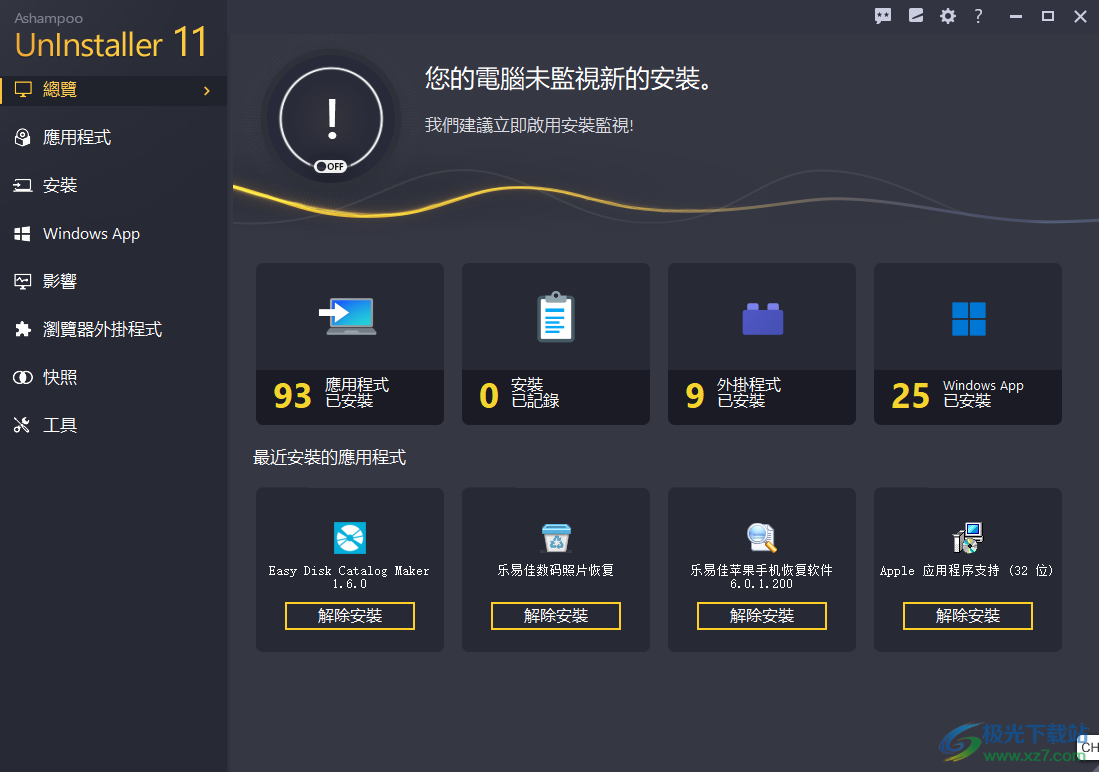Click the chart monitor icon beside 影響
This screenshot has width=1099, height=772.
pyautogui.click(x=22, y=281)
